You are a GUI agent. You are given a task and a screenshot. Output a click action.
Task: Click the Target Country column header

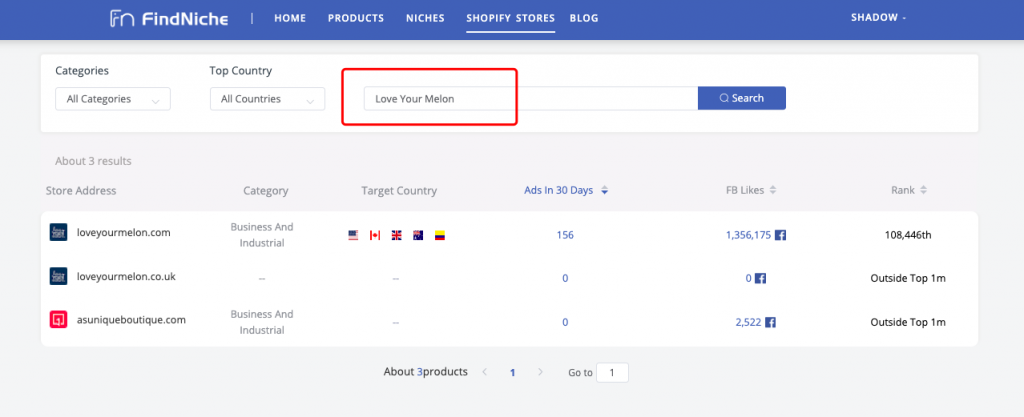pos(399,191)
